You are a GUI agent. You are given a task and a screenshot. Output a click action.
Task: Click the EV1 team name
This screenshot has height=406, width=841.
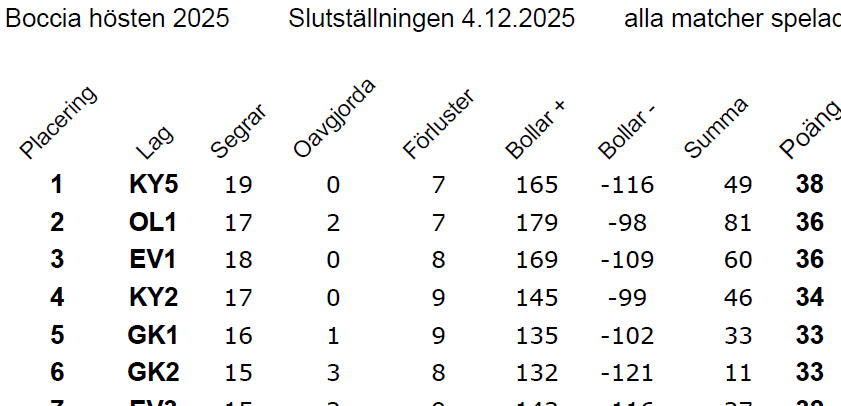click(153, 260)
